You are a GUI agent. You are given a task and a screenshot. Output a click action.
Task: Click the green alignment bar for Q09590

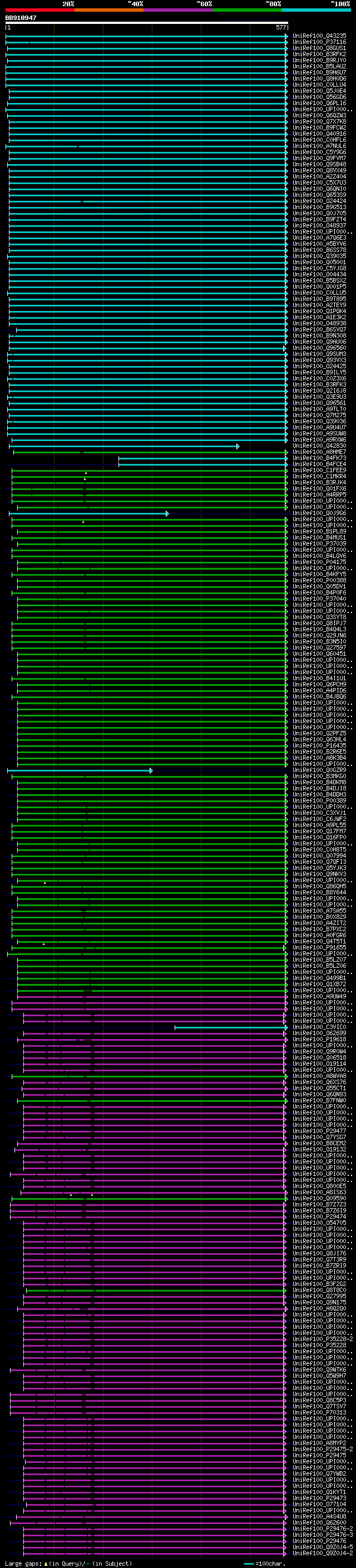coord(149,1199)
